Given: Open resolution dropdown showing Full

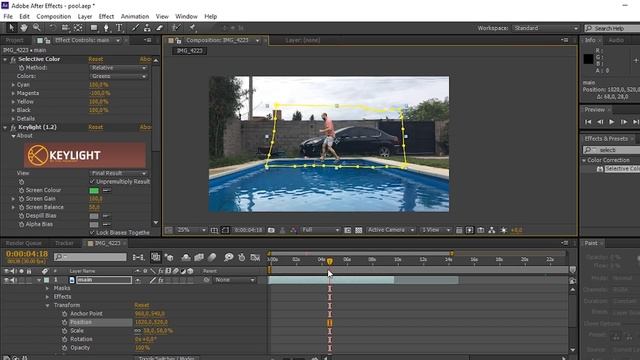Looking at the screenshot, I should 320,230.
